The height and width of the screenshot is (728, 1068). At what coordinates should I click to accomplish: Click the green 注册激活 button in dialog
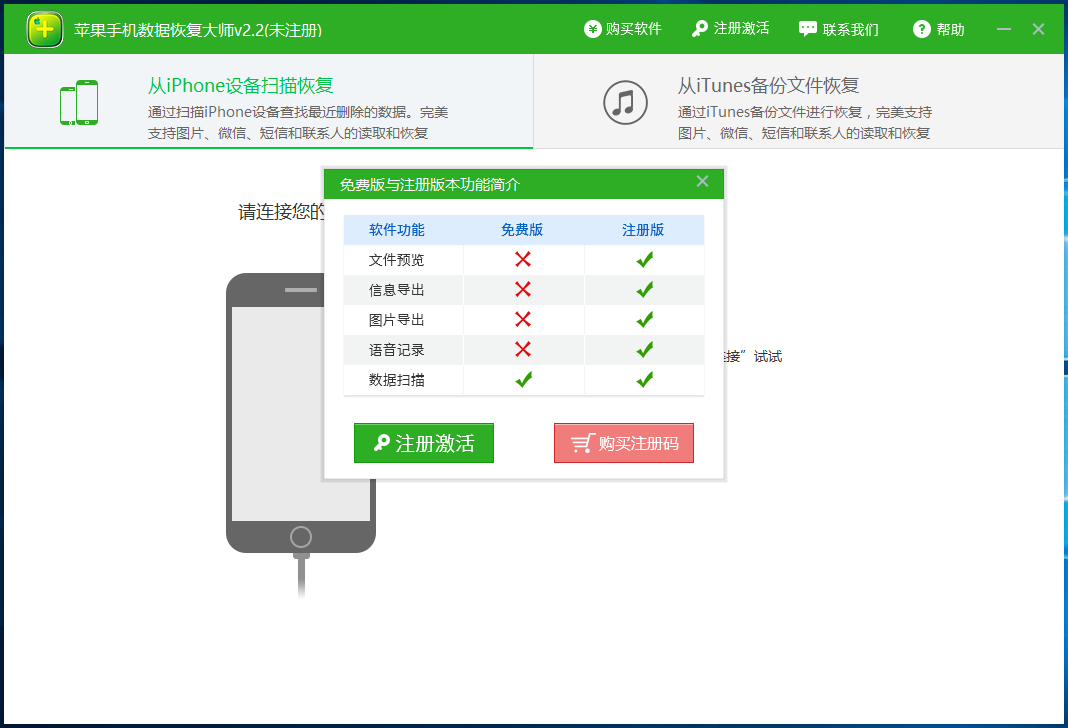[x=424, y=443]
